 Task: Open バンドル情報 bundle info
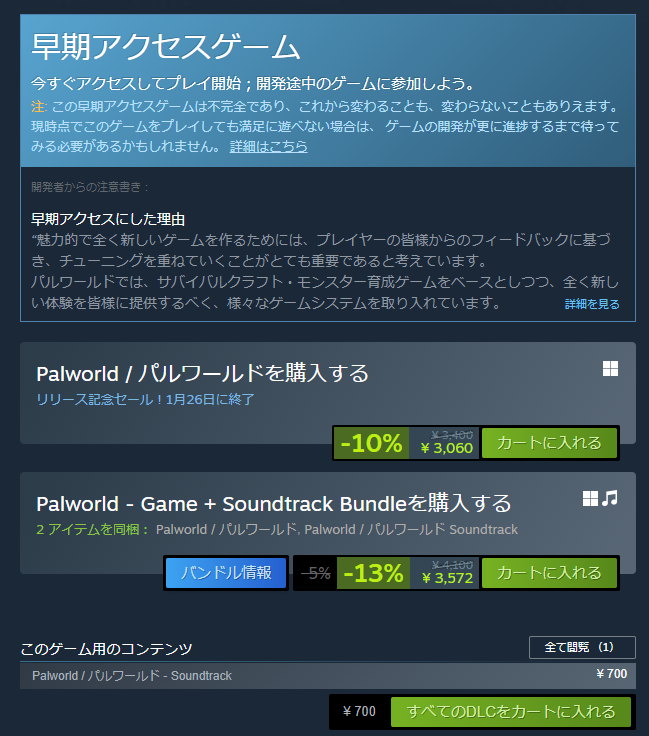[226, 573]
